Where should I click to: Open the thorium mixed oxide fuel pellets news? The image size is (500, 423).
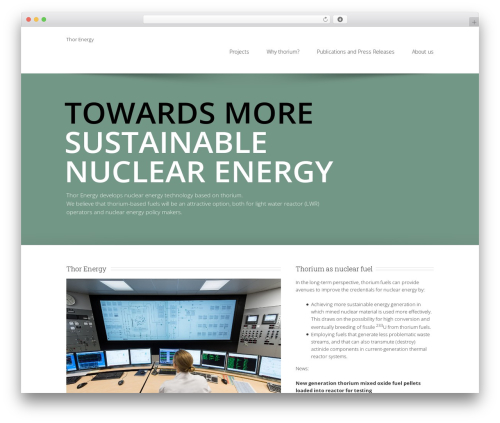[x=358, y=387]
